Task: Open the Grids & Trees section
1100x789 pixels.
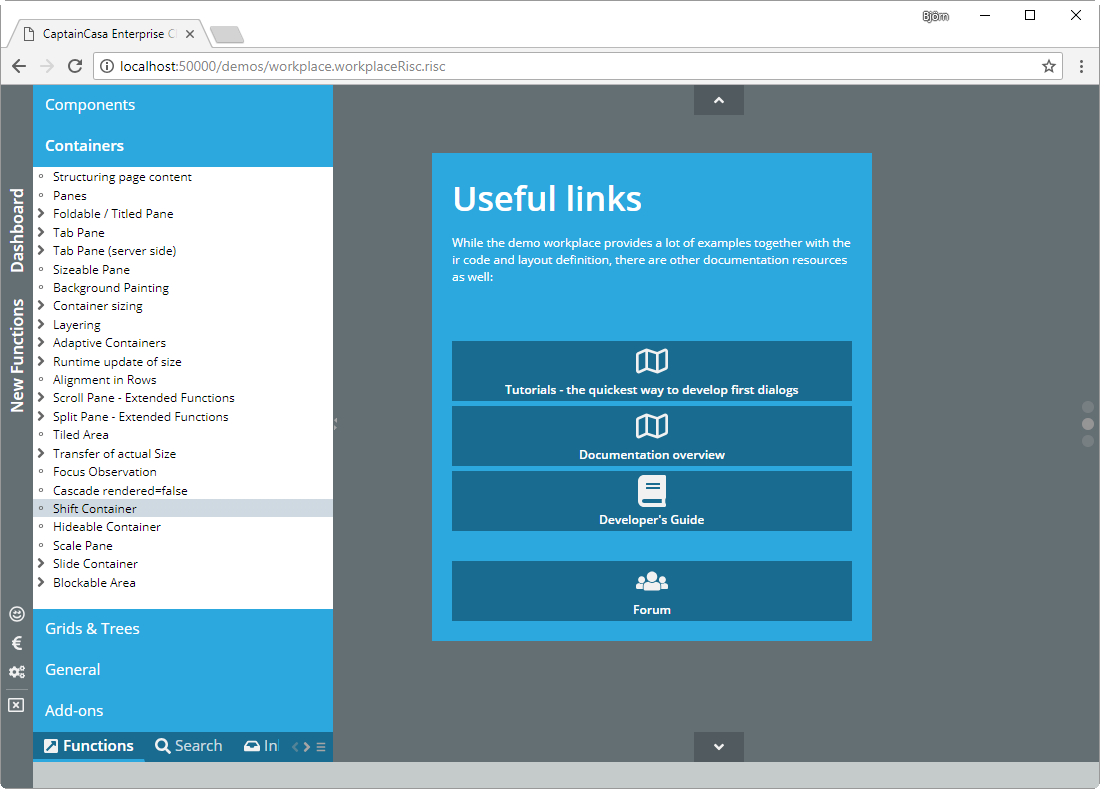Action: pyautogui.click(x=92, y=629)
